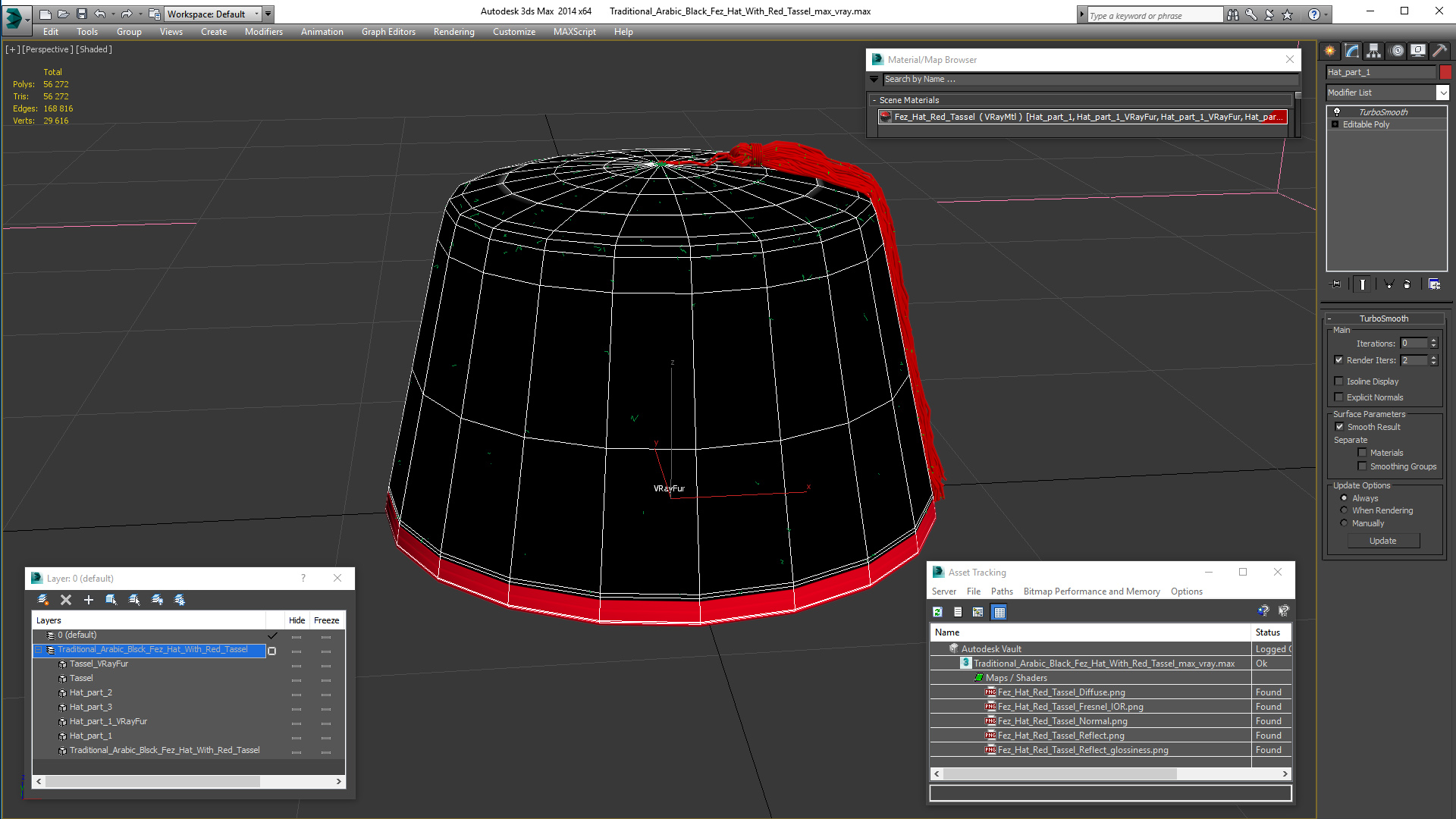Image resolution: width=1456 pixels, height=819 pixels.
Task: Click the favorites star icon in title bar
Action: [1288, 14]
